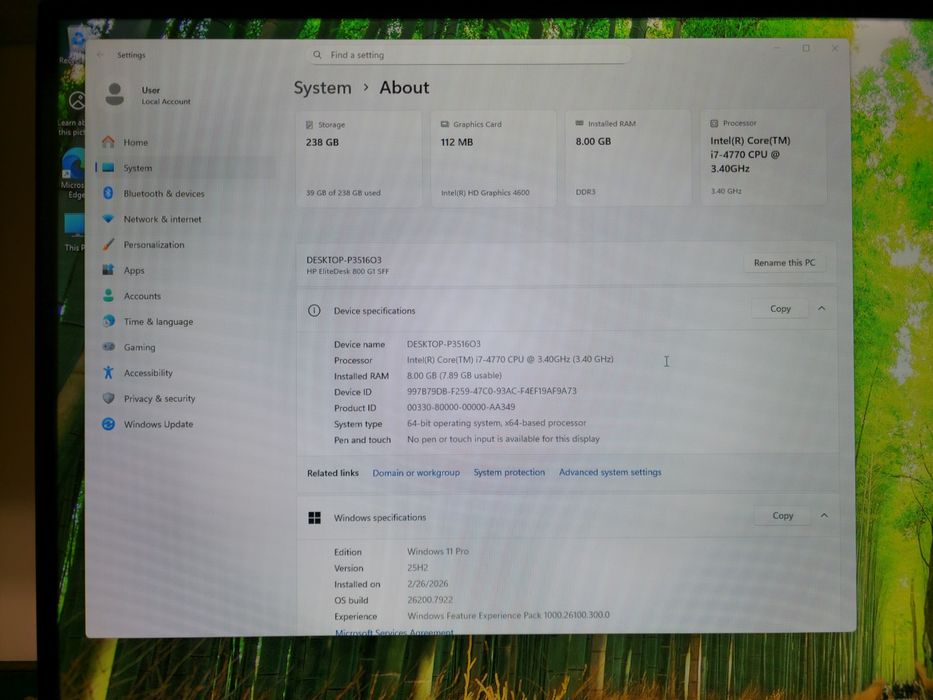Click the Accessibility figure icon
This screenshot has width=933, height=700.
(x=108, y=372)
